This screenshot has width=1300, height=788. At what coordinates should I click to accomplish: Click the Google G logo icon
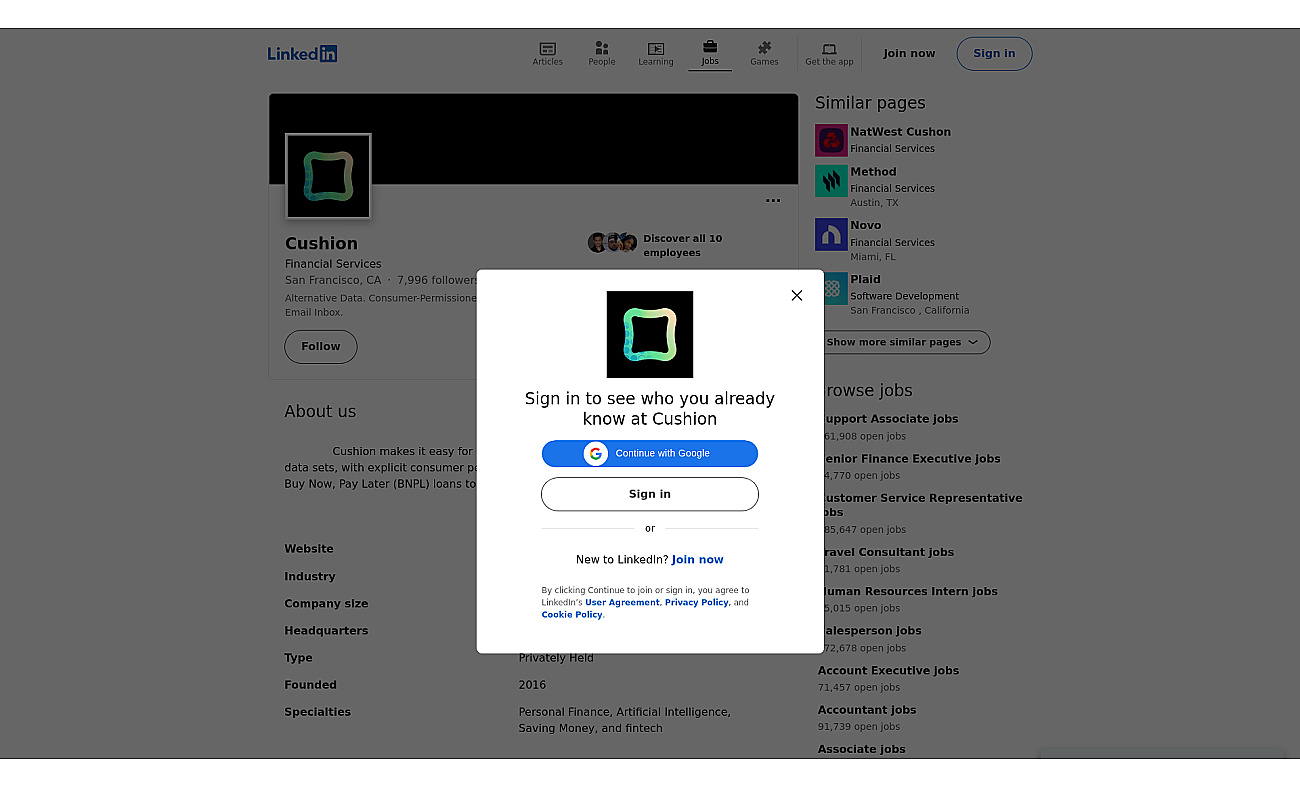pyautogui.click(x=596, y=454)
